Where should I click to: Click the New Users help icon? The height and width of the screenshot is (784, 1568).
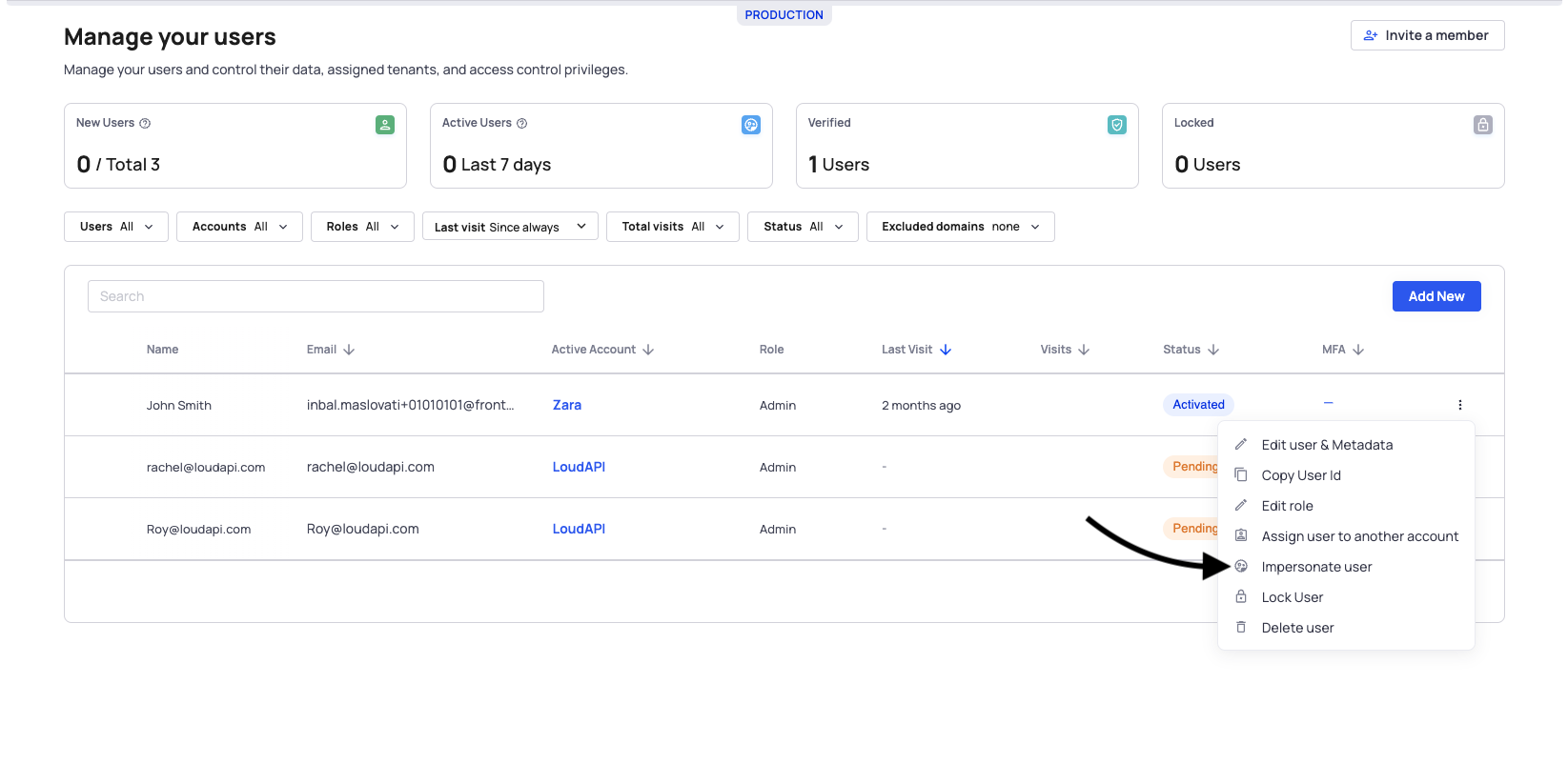[145, 124]
